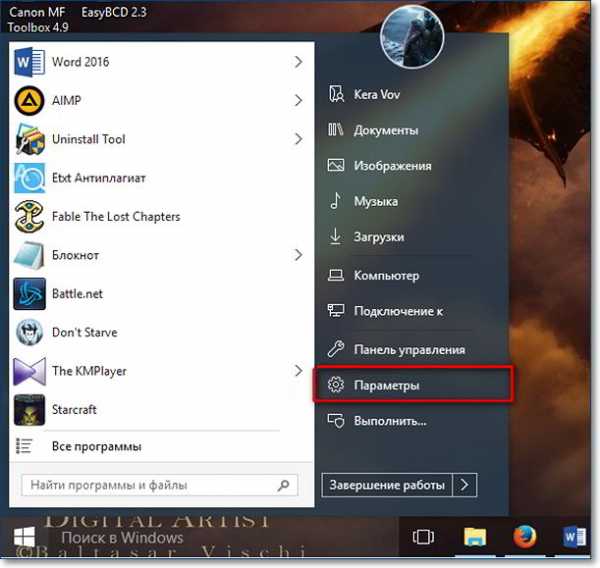The image size is (600, 568).
Task: Click the Выполнить run icon
Action: [336, 421]
